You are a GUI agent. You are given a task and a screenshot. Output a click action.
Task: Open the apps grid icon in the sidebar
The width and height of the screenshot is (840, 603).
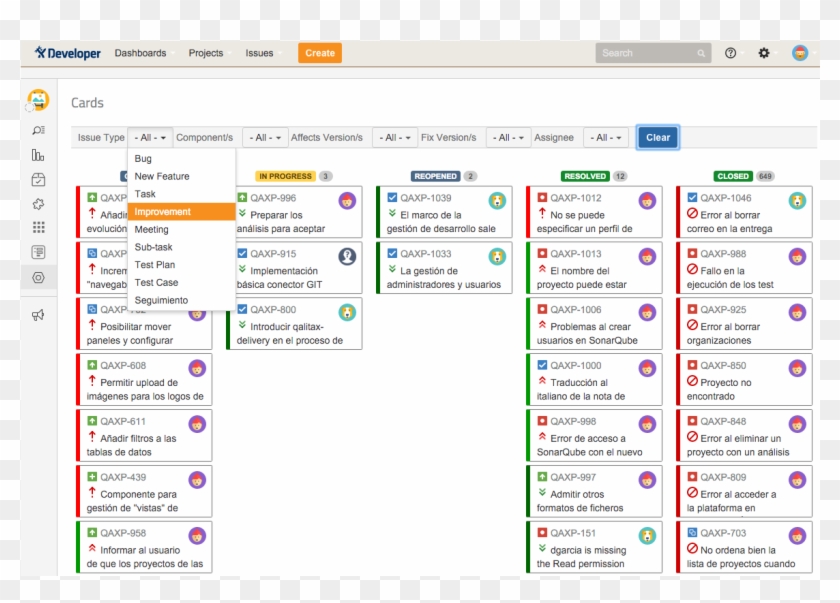coord(38,228)
